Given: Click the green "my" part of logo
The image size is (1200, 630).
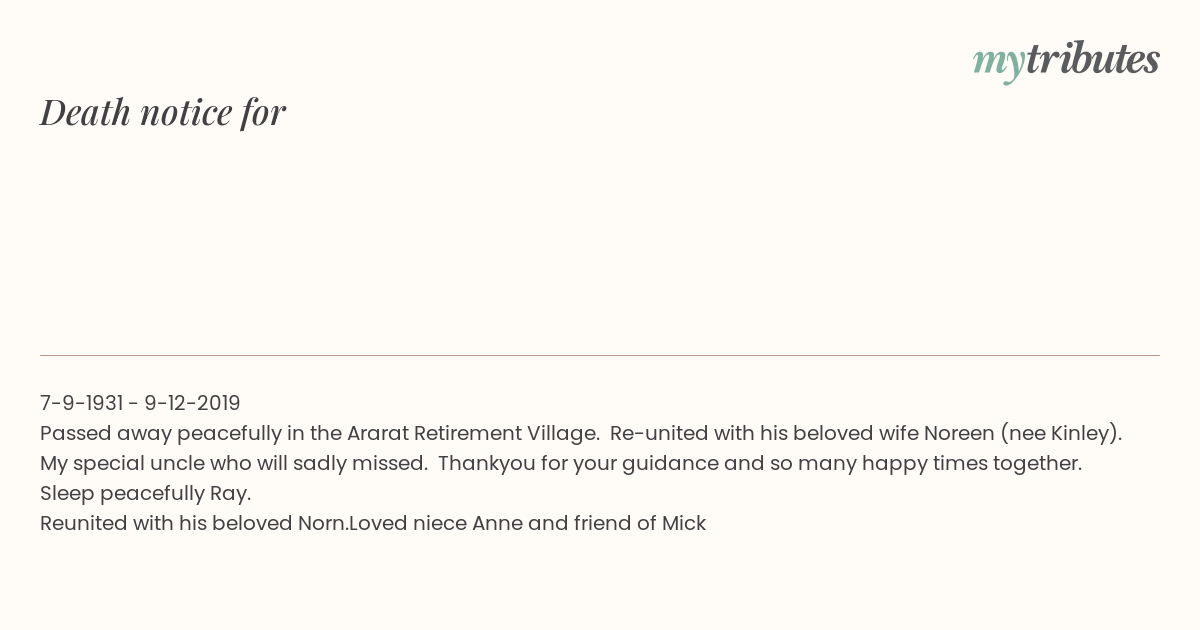Looking at the screenshot, I should click(x=999, y=63).
